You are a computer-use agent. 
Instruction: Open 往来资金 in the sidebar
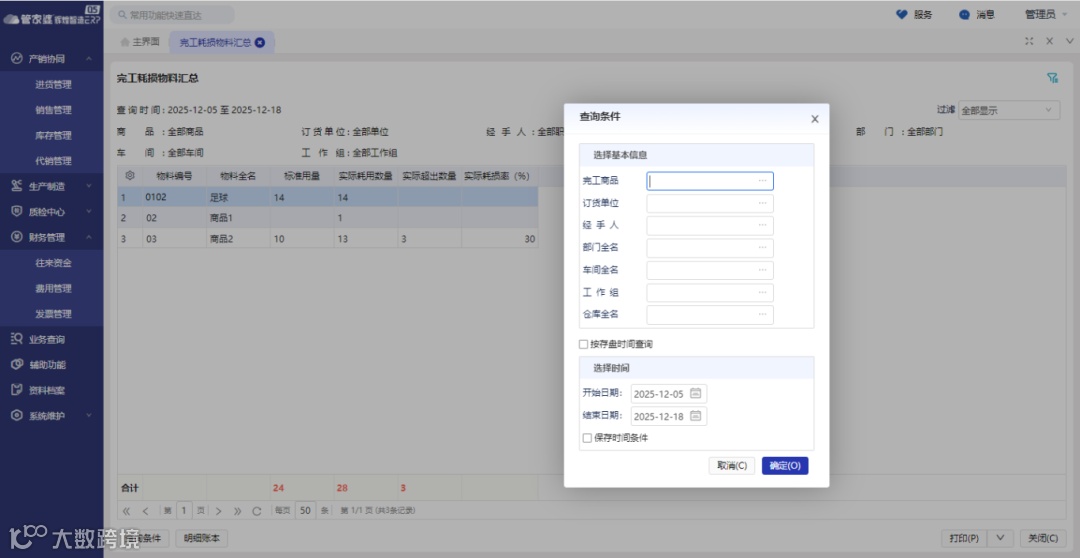53,262
